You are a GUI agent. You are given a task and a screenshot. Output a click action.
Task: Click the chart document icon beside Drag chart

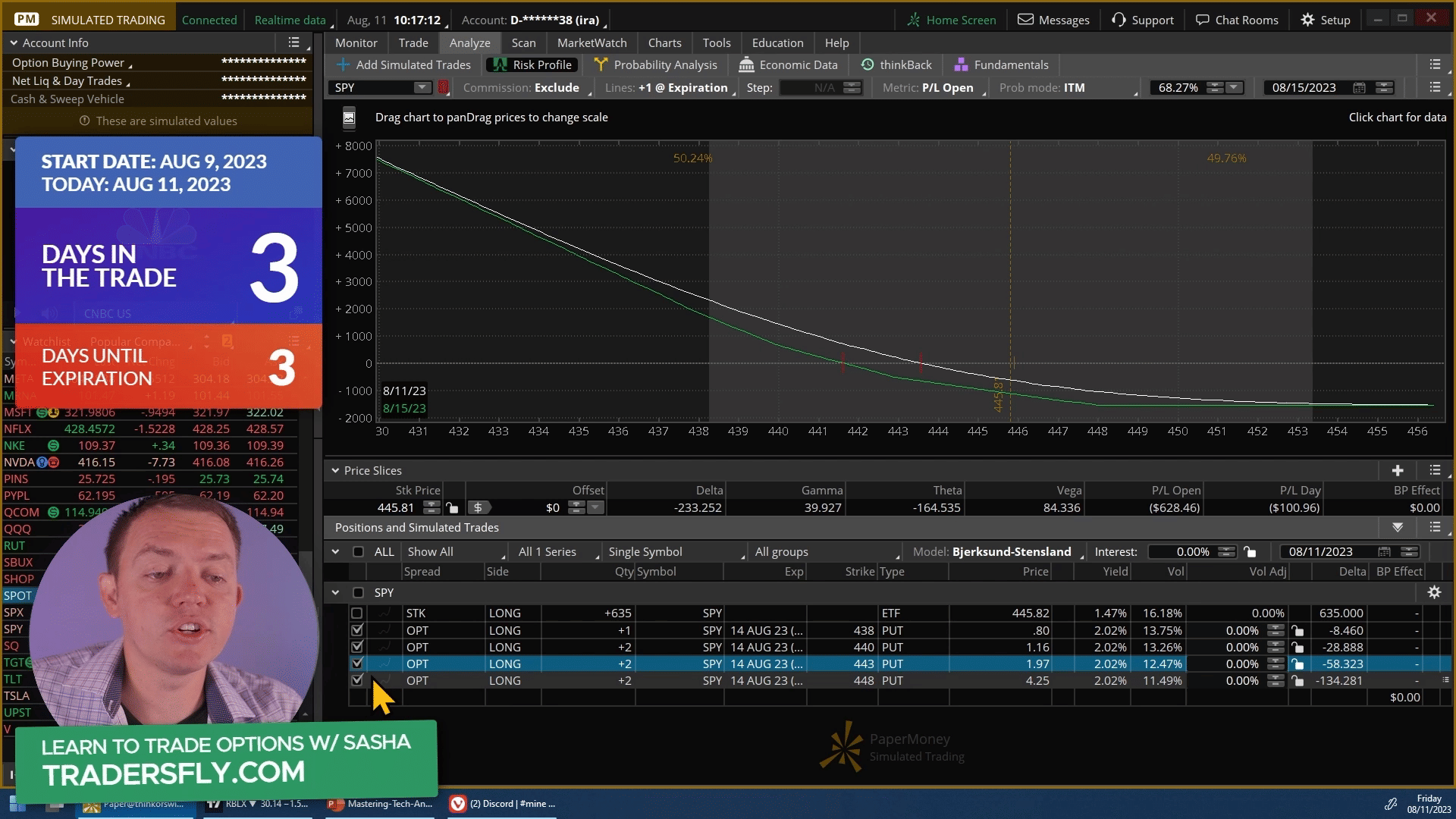coord(349,118)
